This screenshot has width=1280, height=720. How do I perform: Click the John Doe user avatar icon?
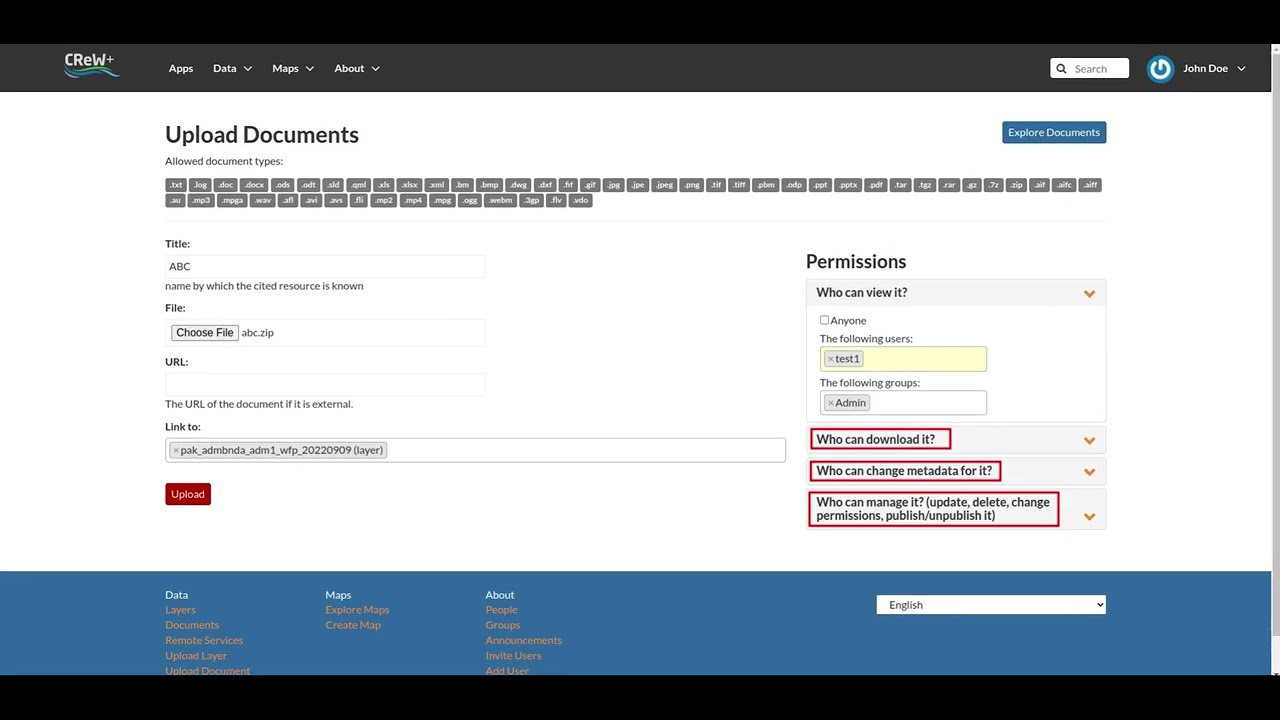[x=1160, y=68]
